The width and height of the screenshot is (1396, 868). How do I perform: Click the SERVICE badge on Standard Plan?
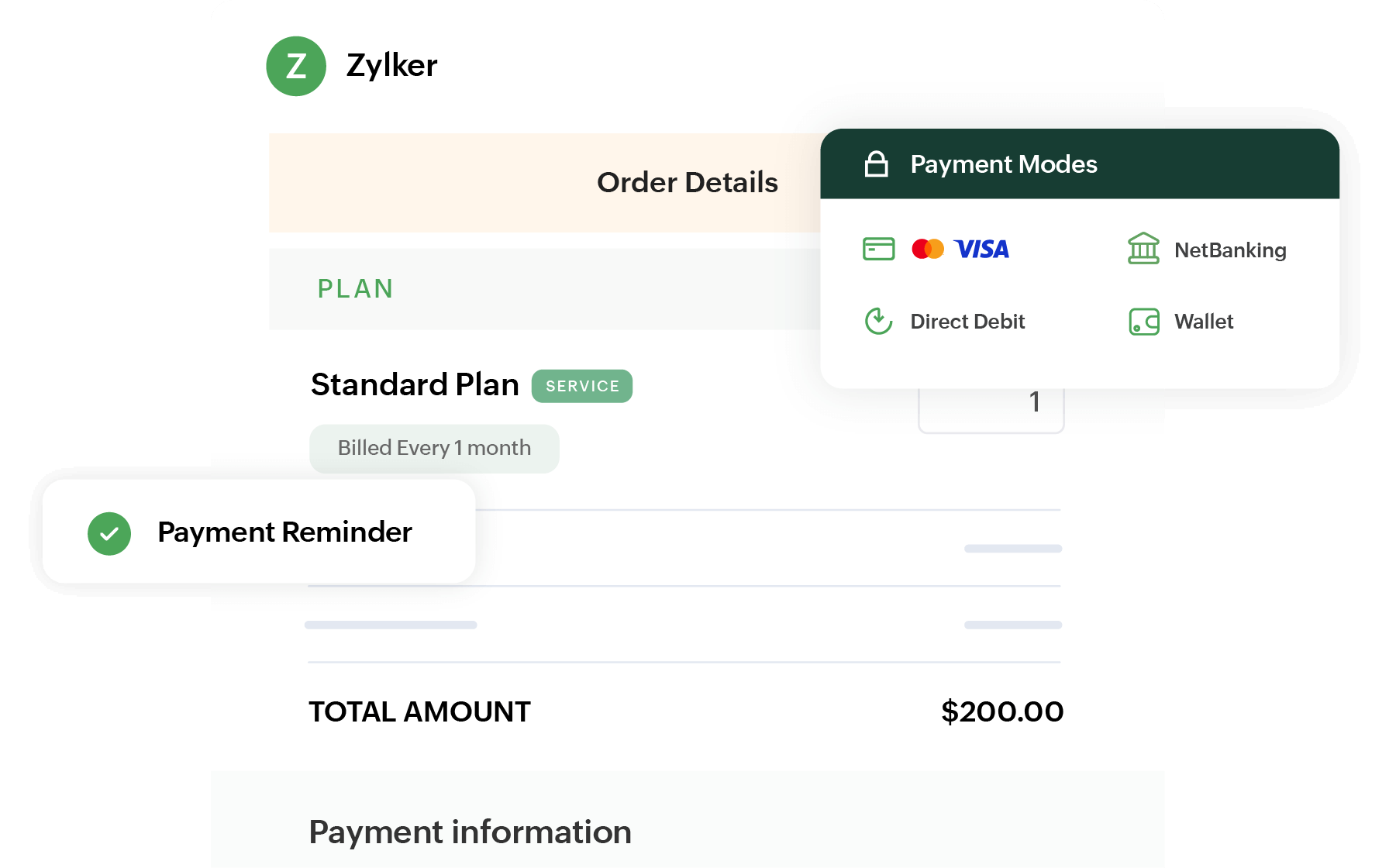(581, 385)
